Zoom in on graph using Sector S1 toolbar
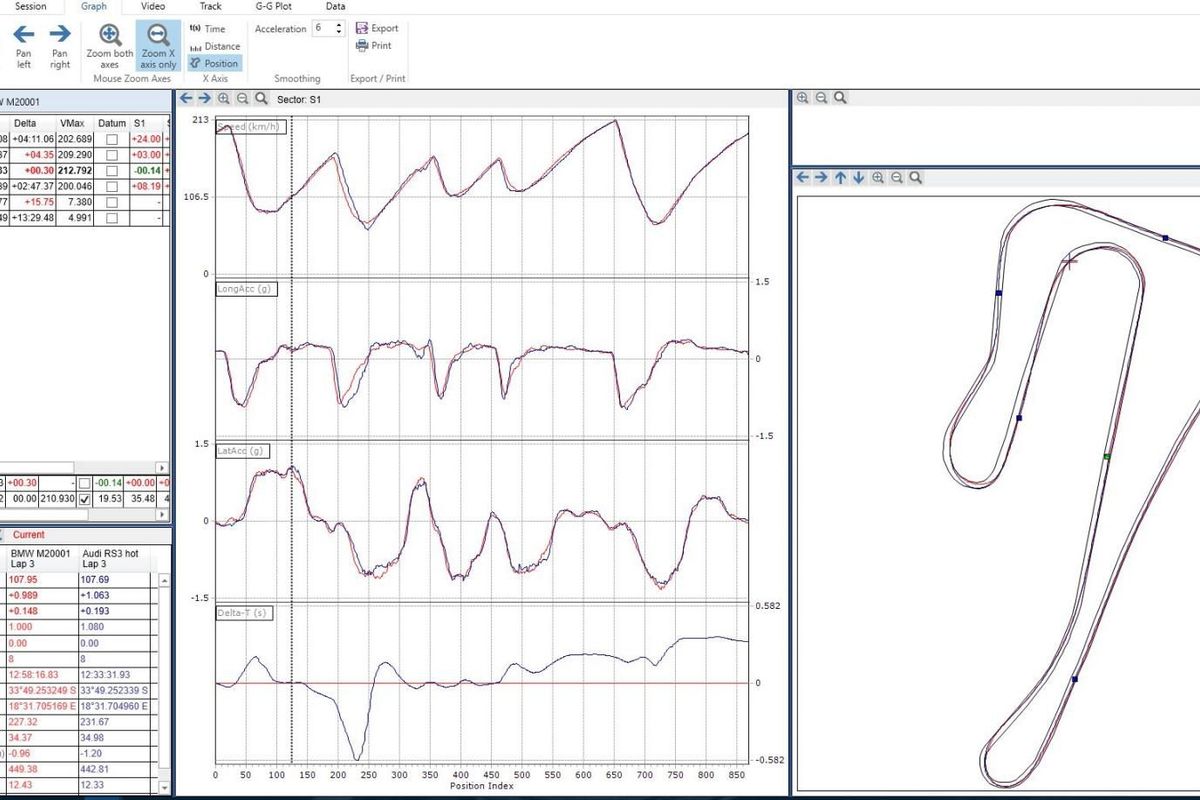 point(224,98)
